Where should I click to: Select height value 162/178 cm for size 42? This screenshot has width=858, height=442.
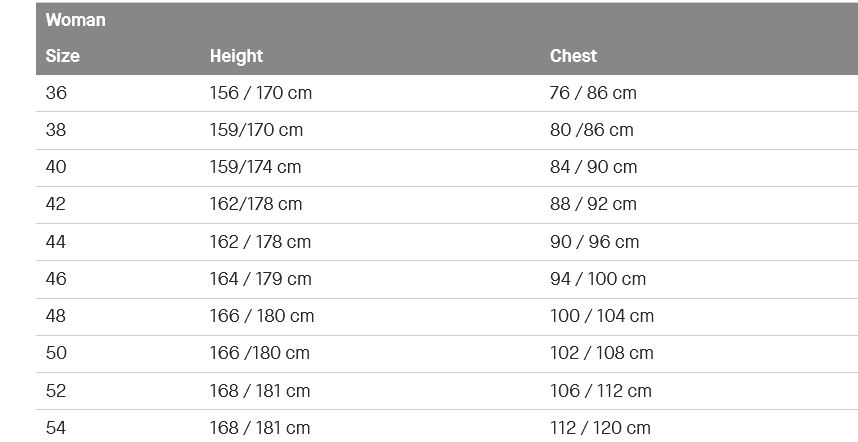pyautogui.click(x=256, y=204)
